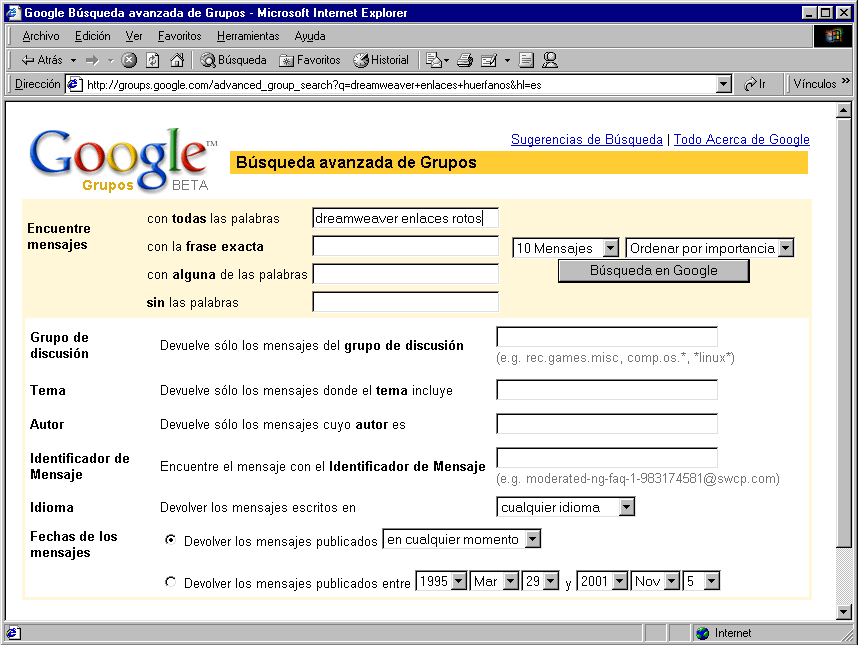Image resolution: width=858 pixels, height=645 pixels.
Task: Open the Atrás history dropdown arrow
Action: (73, 60)
